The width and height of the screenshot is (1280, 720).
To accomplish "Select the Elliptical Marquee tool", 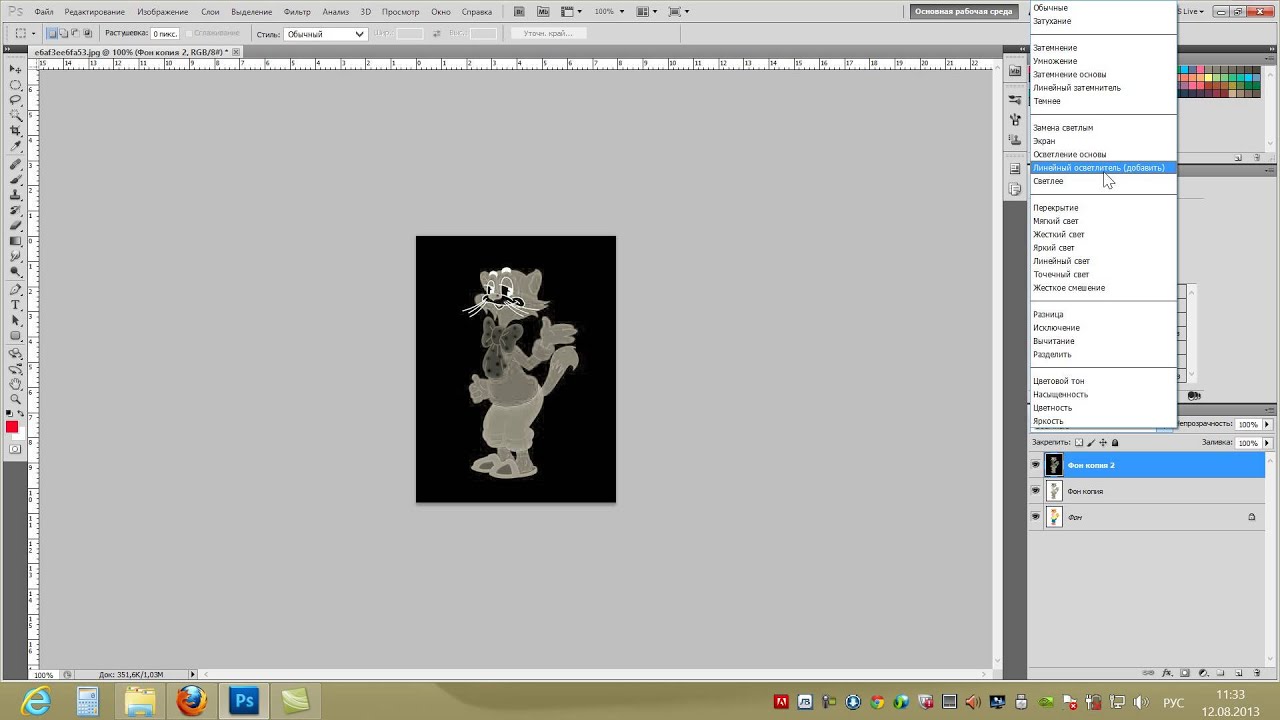I will (16, 85).
